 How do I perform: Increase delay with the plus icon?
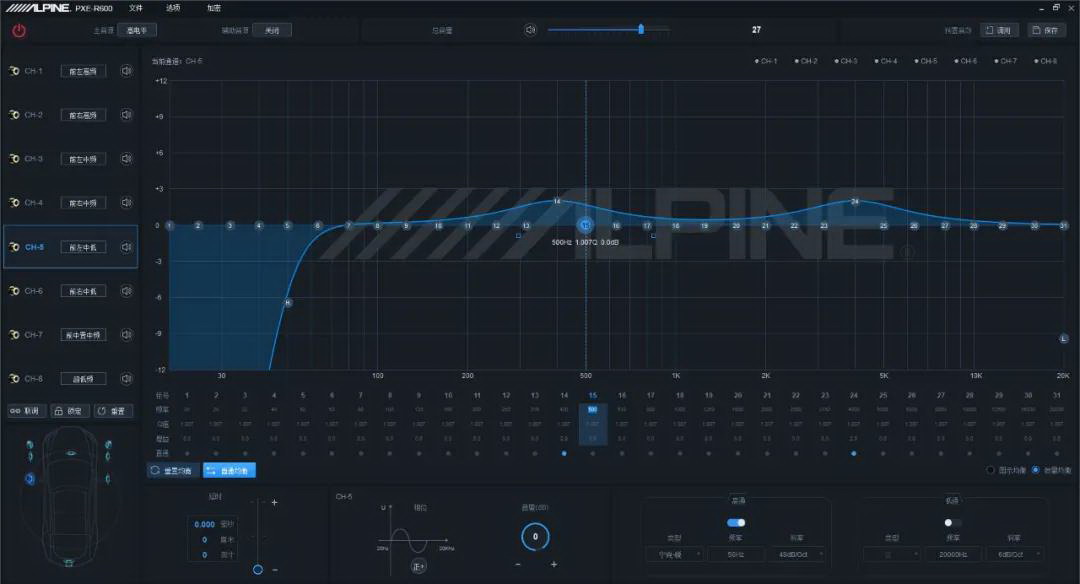274,503
